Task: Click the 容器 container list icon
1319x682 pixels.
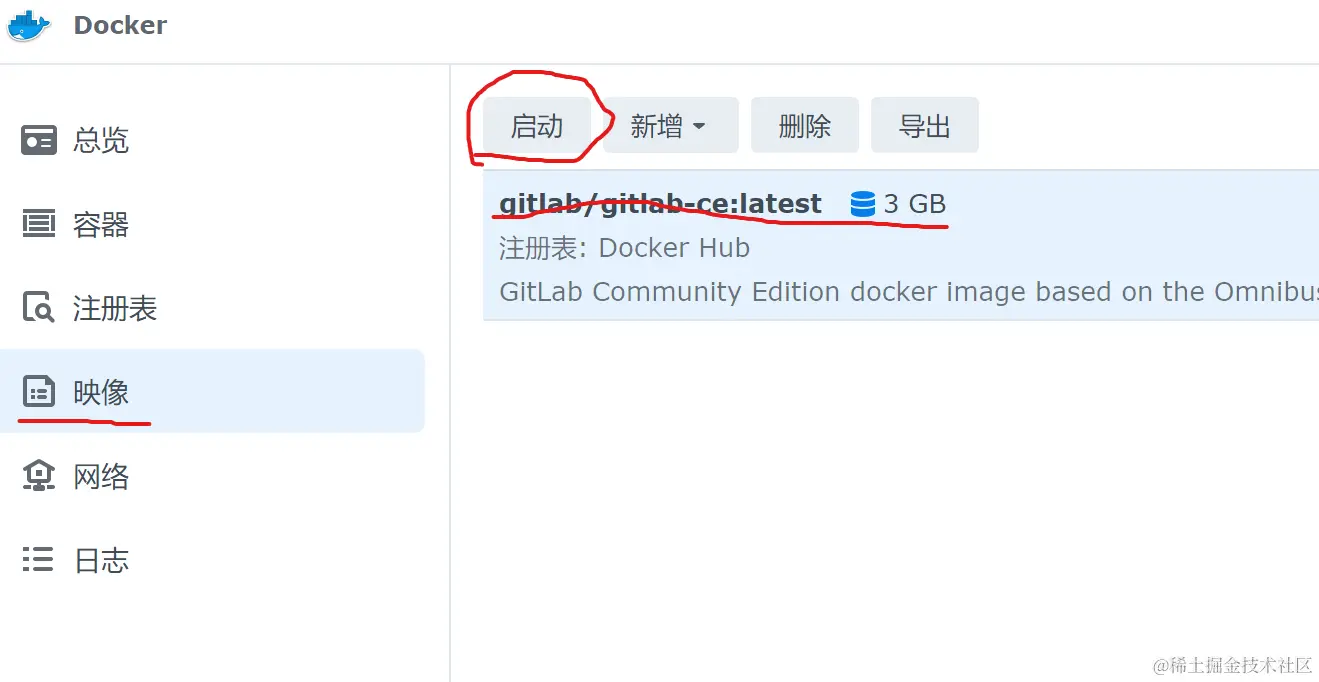Action: point(39,224)
